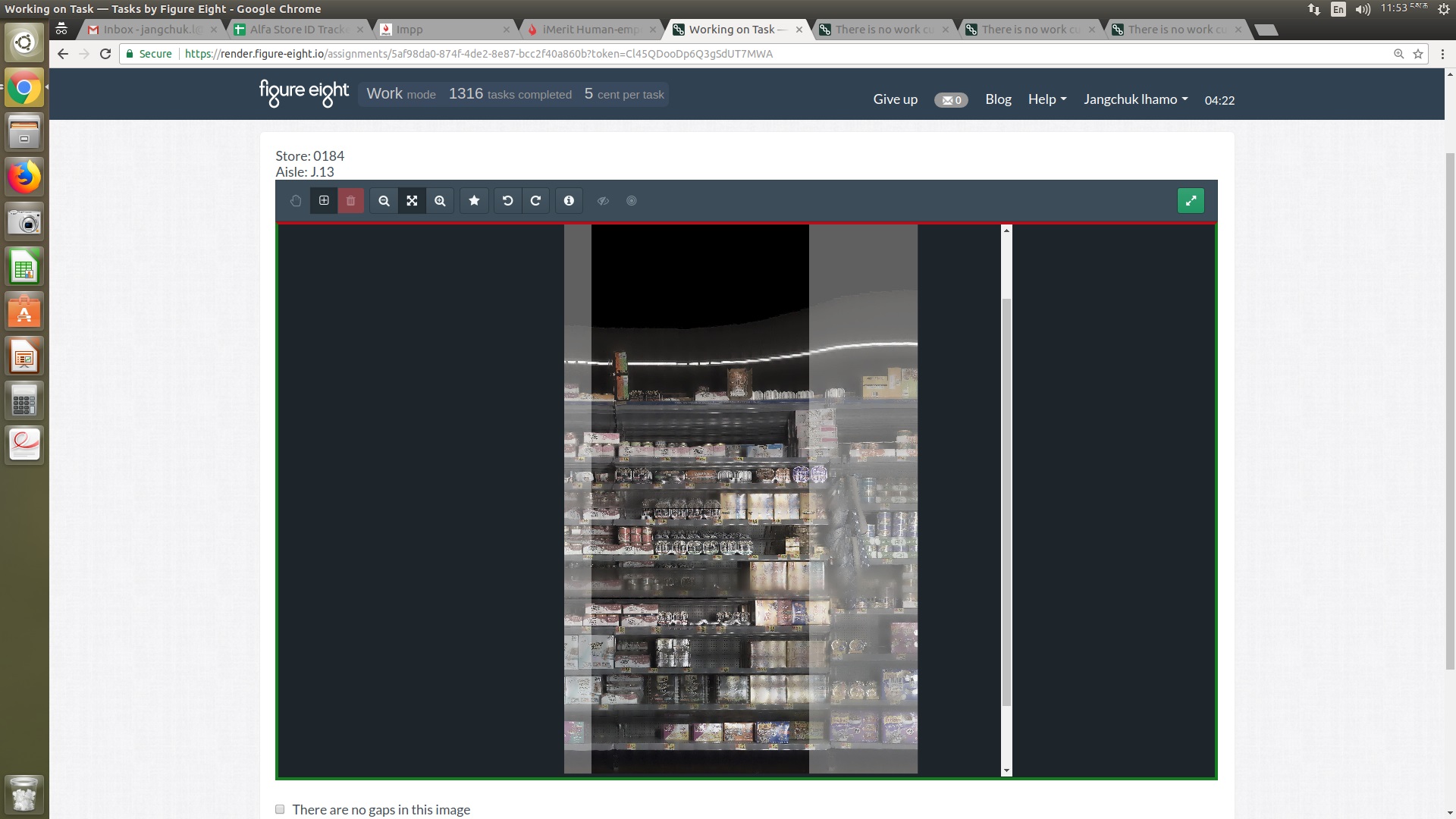Viewport: 1456px width, 819px height.
Task: Open the info icon in the toolbar
Action: [569, 201]
